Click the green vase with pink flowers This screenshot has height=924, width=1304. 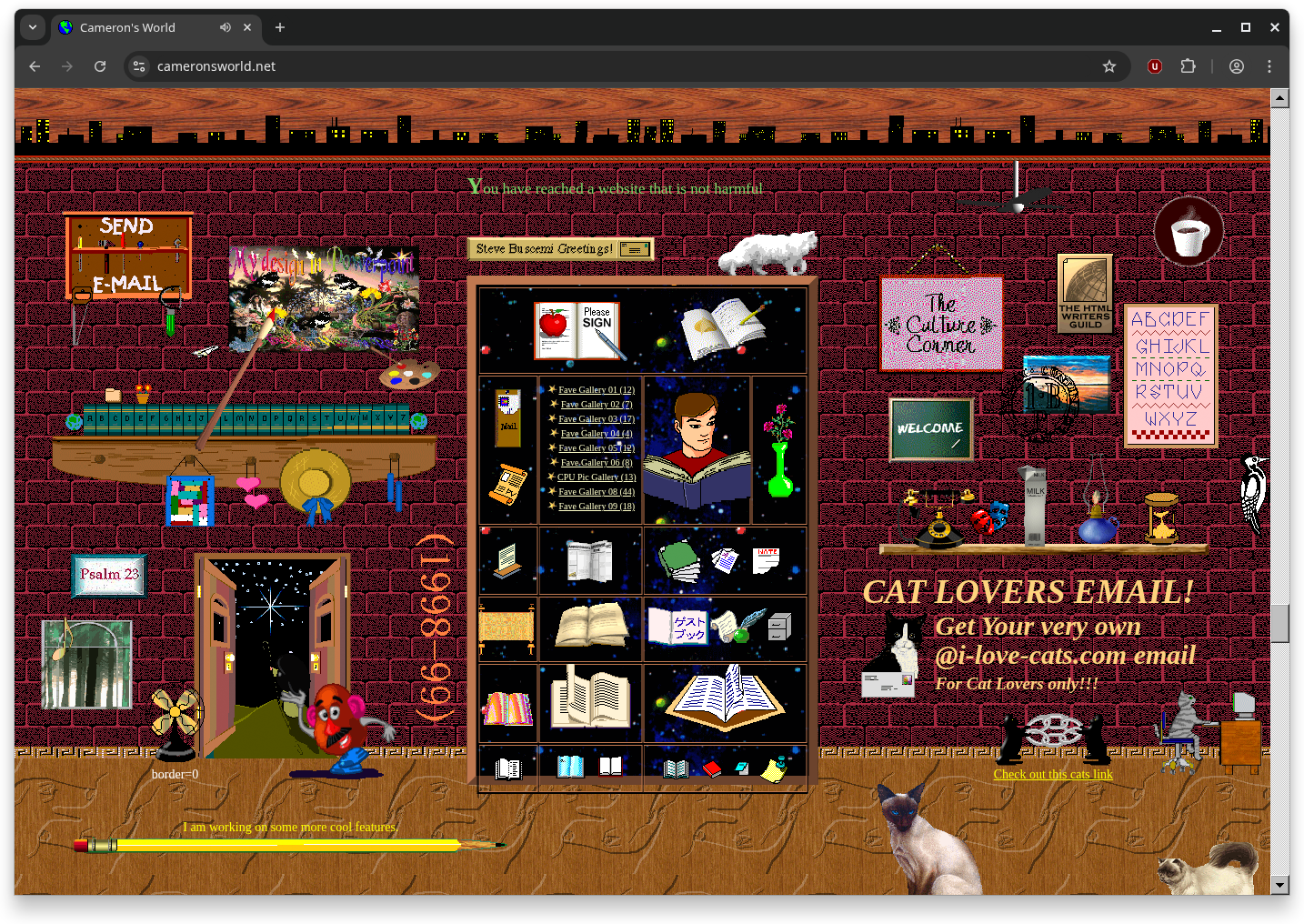point(779,452)
